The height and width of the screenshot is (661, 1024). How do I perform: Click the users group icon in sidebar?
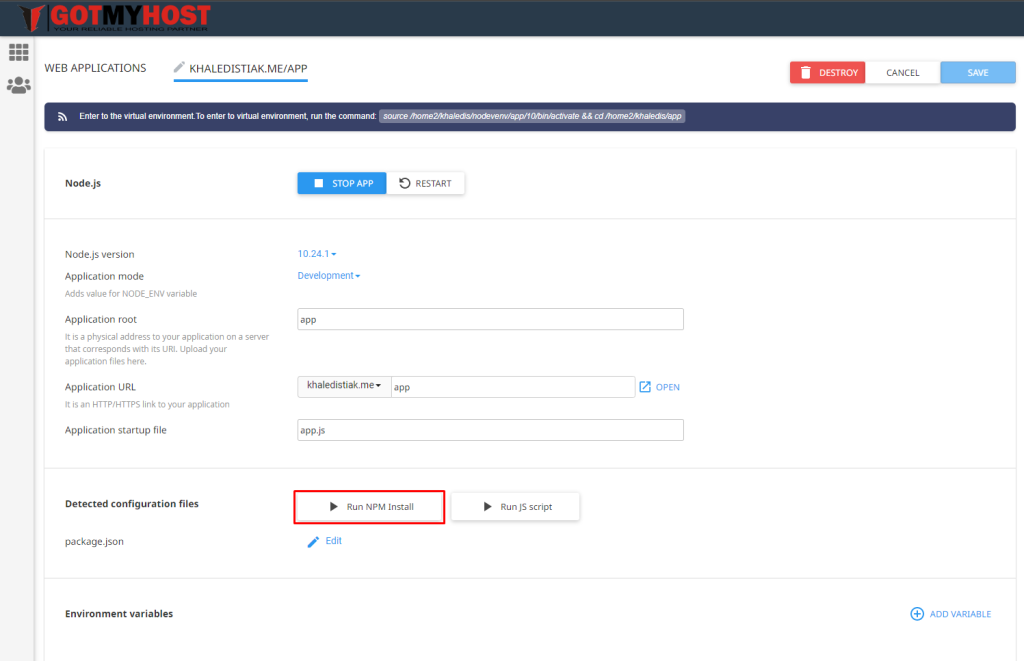(18, 86)
